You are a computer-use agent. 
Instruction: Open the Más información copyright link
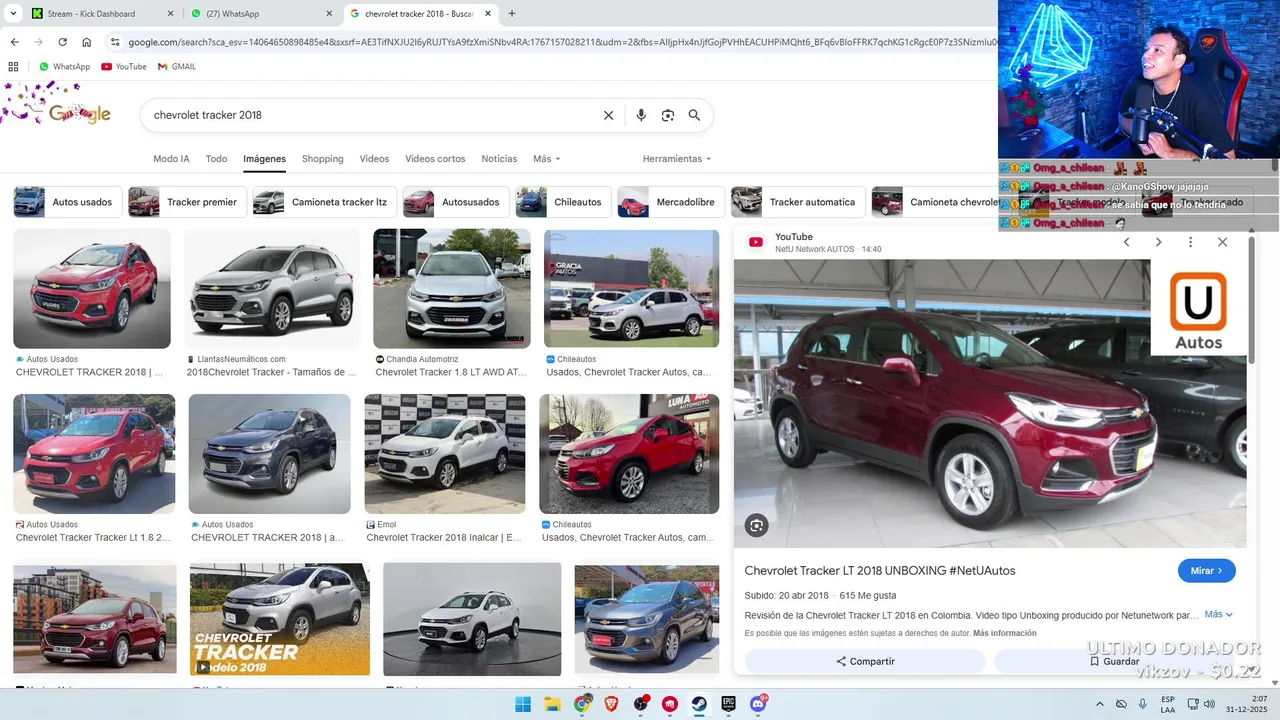[x=1004, y=633]
